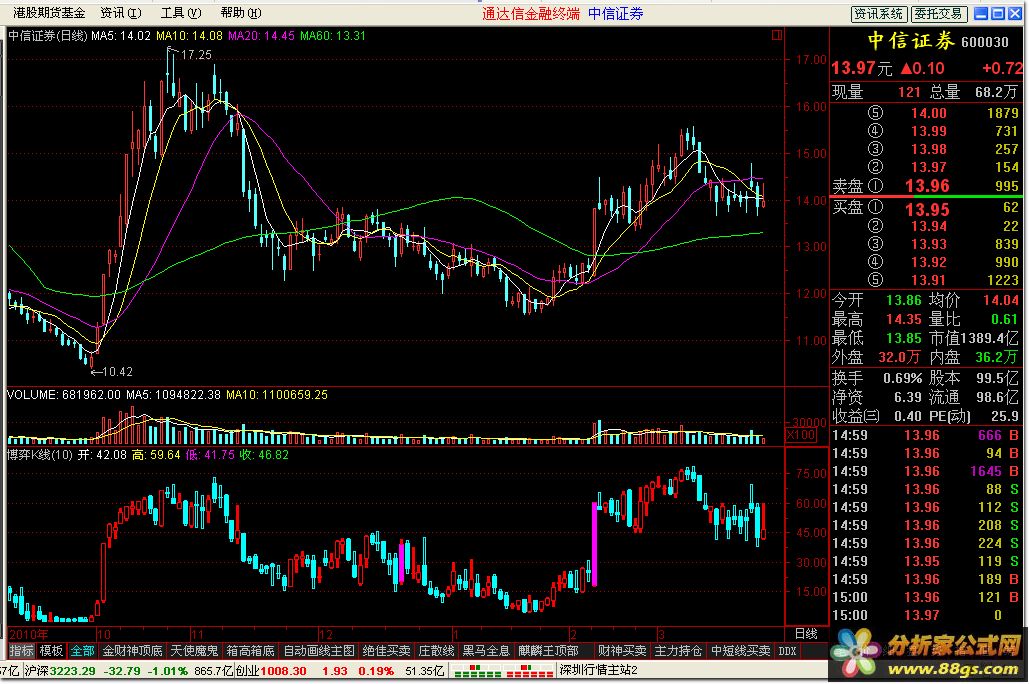Click the 15:00 trade row with volume 121
The image size is (1030, 684).
point(926,598)
